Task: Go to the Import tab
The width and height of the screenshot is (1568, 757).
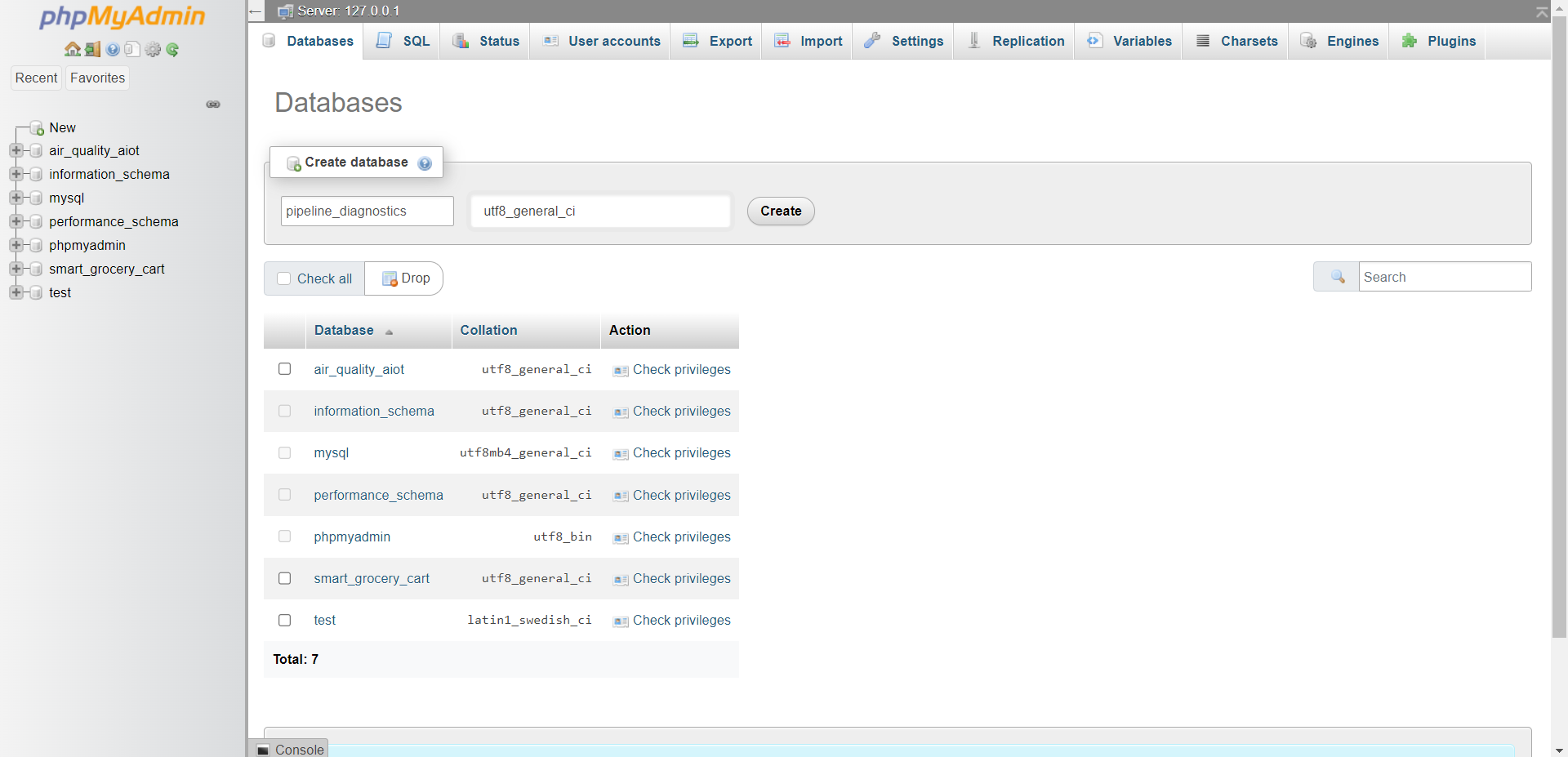Action: click(x=807, y=41)
